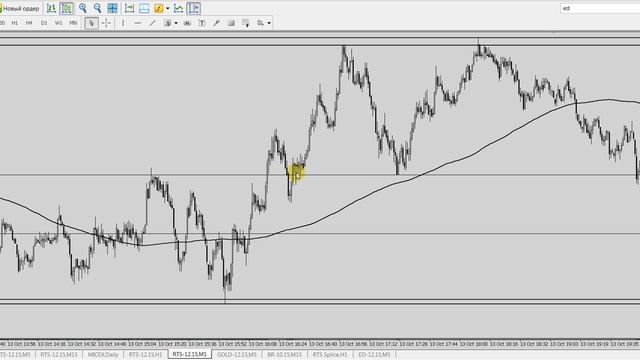This screenshot has width=640, height=360.
Task: Toggle chart shift from right edge
Action: coord(144,8)
